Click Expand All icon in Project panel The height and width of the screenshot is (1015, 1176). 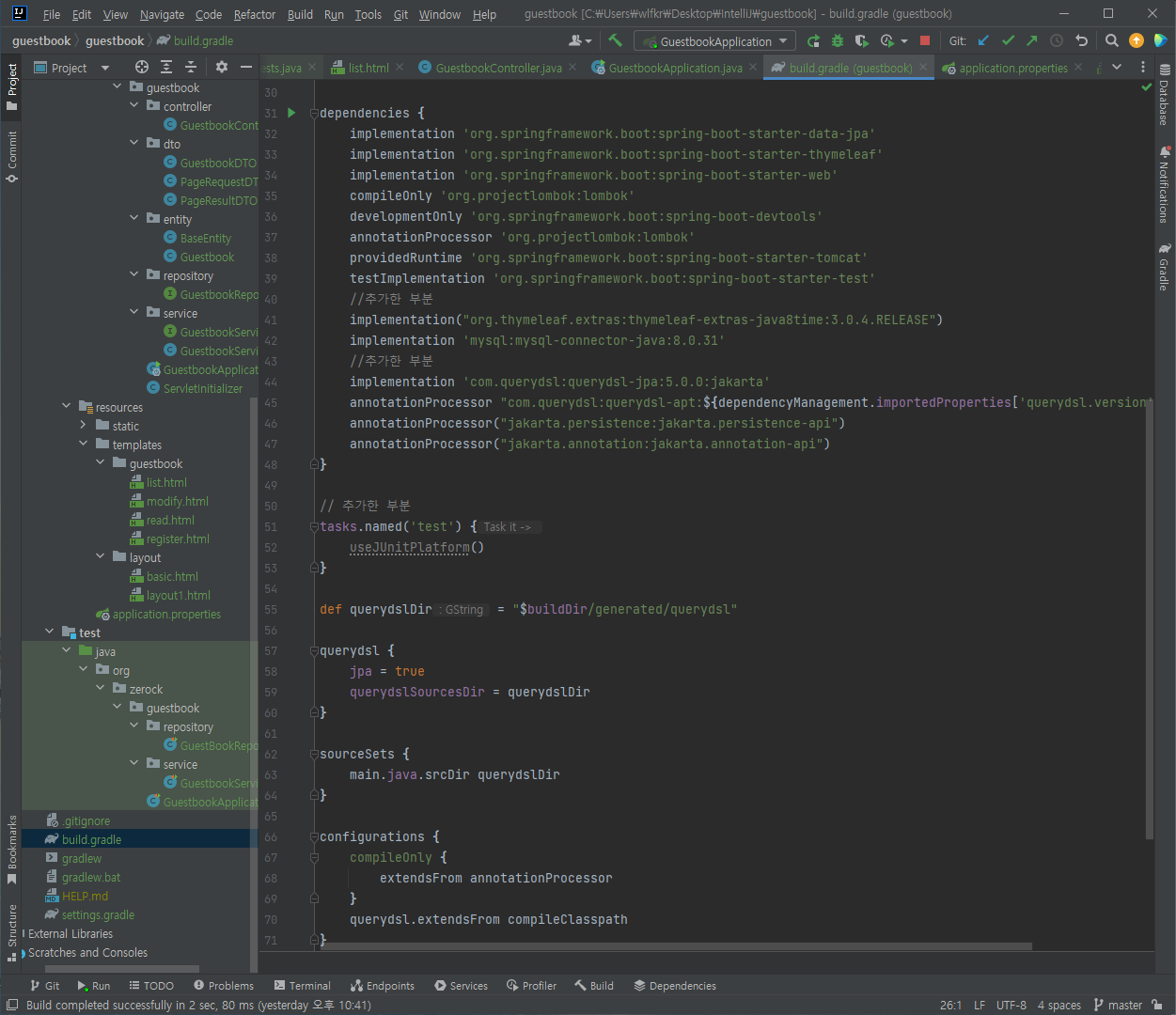166,67
